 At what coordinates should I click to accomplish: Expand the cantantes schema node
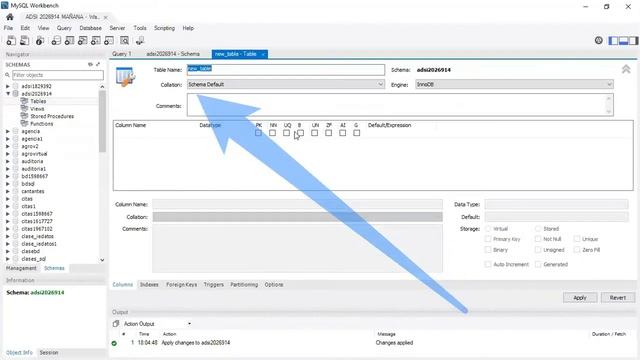(x=8, y=191)
